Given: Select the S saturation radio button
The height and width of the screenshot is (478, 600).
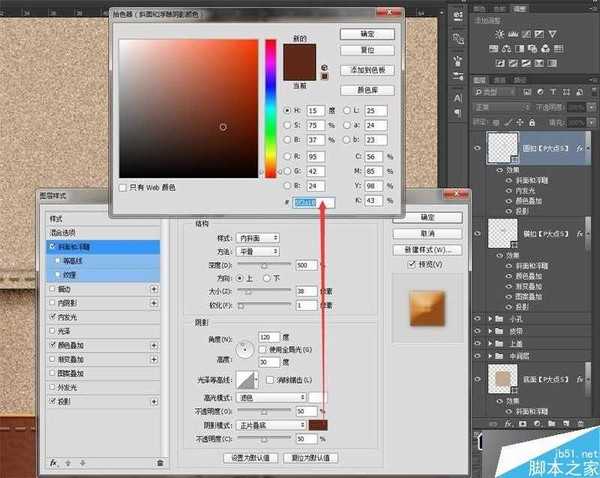Looking at the screenshot, I should [286, 124].
